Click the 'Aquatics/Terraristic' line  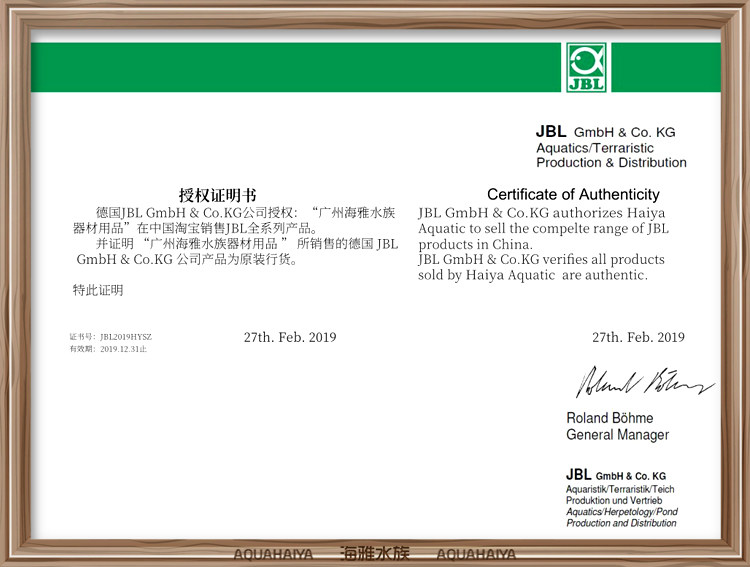point(595,148)
